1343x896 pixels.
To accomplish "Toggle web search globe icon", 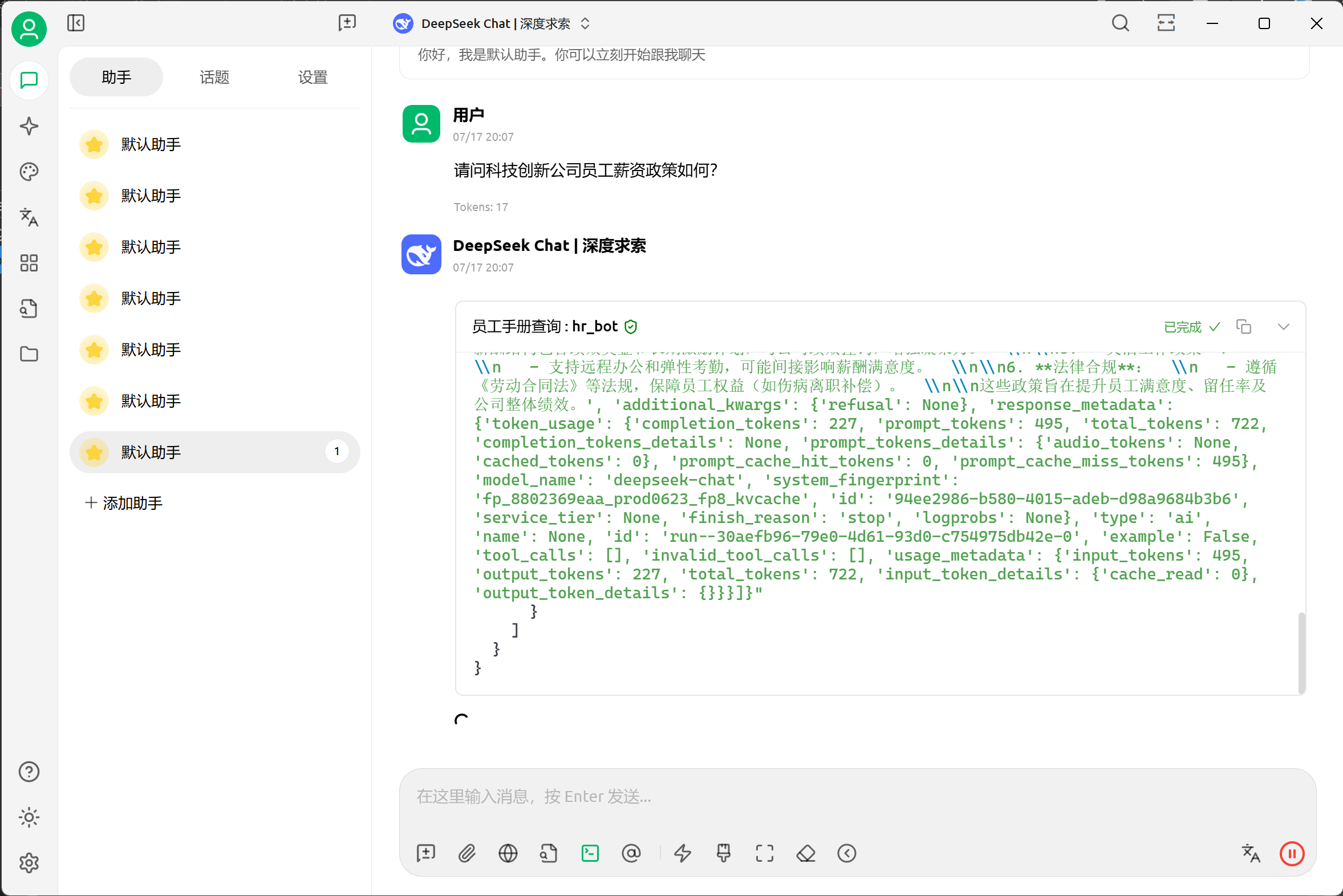I will pos(508,853).
